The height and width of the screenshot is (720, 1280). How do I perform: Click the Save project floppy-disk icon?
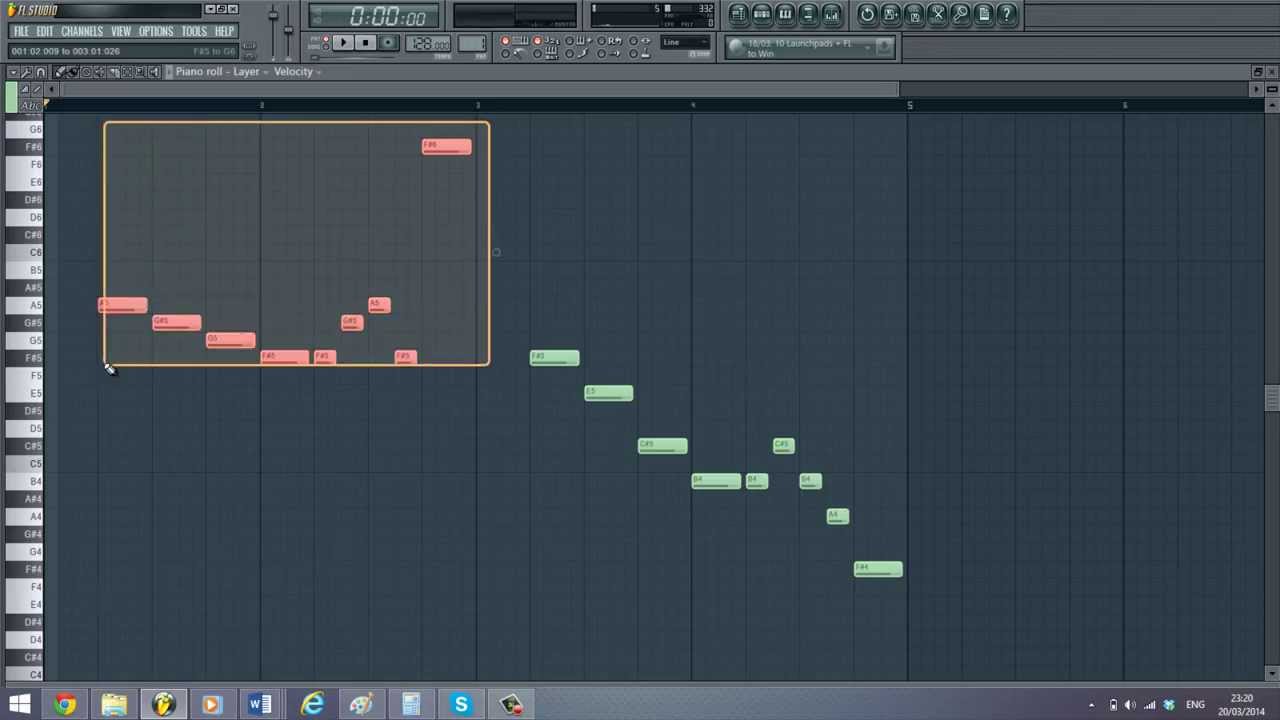pos(914,14)
